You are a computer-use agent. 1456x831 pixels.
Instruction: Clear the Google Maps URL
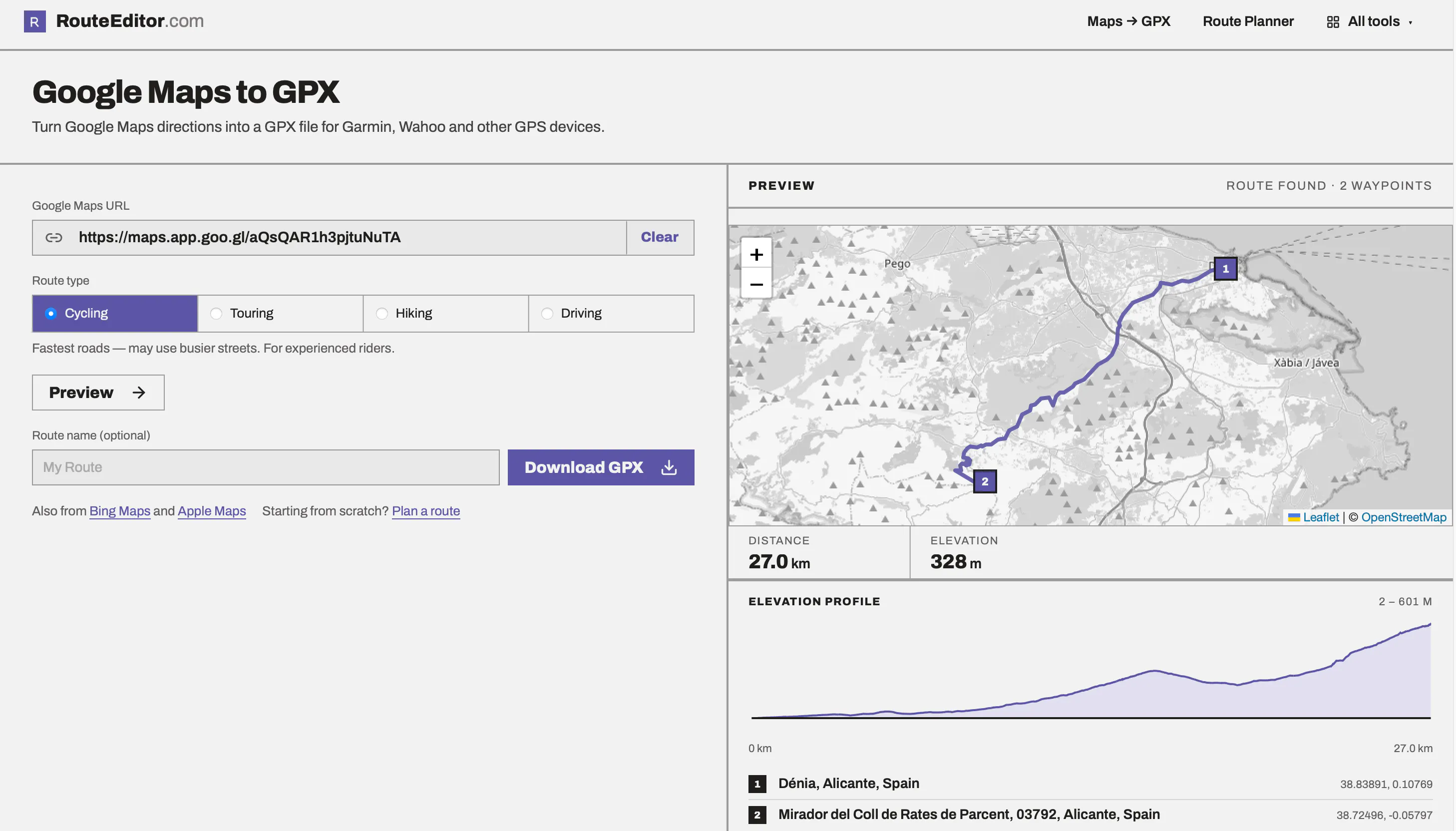coord(660,237)
